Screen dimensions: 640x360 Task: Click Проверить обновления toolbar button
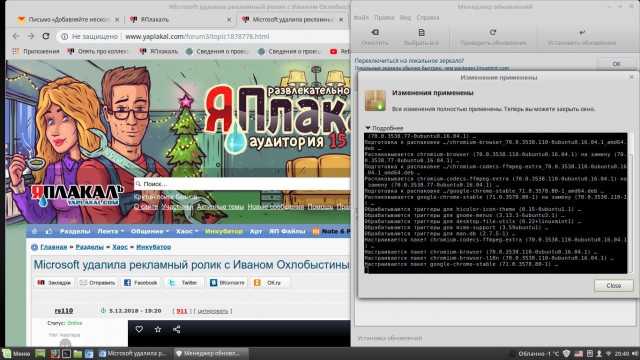pyautogui.click(x=493, y=37)
